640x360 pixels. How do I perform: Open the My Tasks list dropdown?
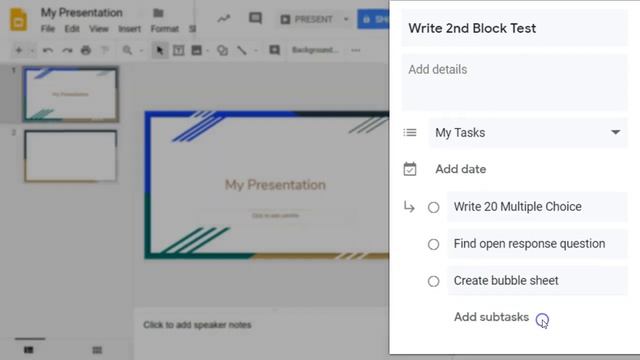point(528,133)
